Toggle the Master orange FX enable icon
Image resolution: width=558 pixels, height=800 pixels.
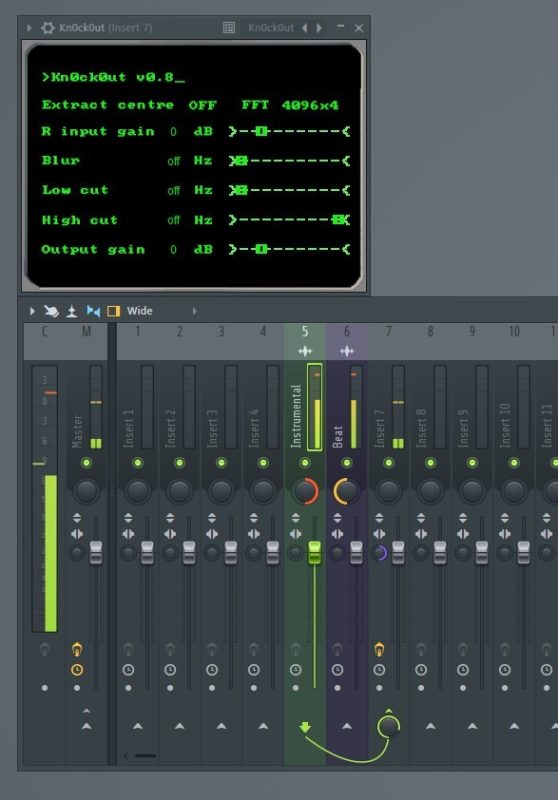pyautogui.click(x=77, y=649)
